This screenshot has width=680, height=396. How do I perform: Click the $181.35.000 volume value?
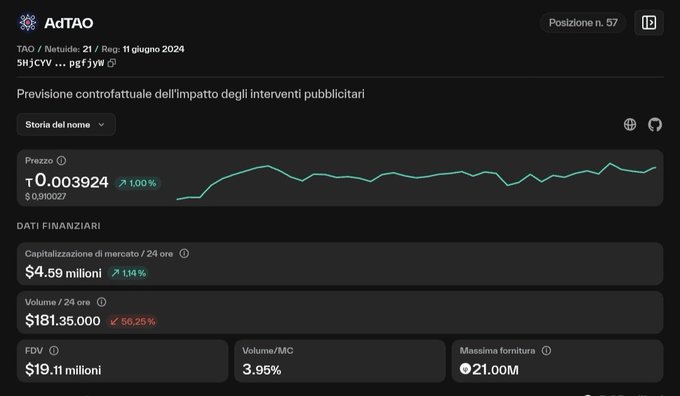tap(63, 321)
